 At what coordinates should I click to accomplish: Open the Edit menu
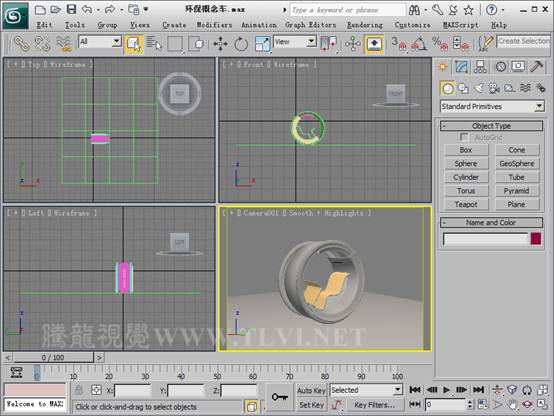tap(45, 25)
